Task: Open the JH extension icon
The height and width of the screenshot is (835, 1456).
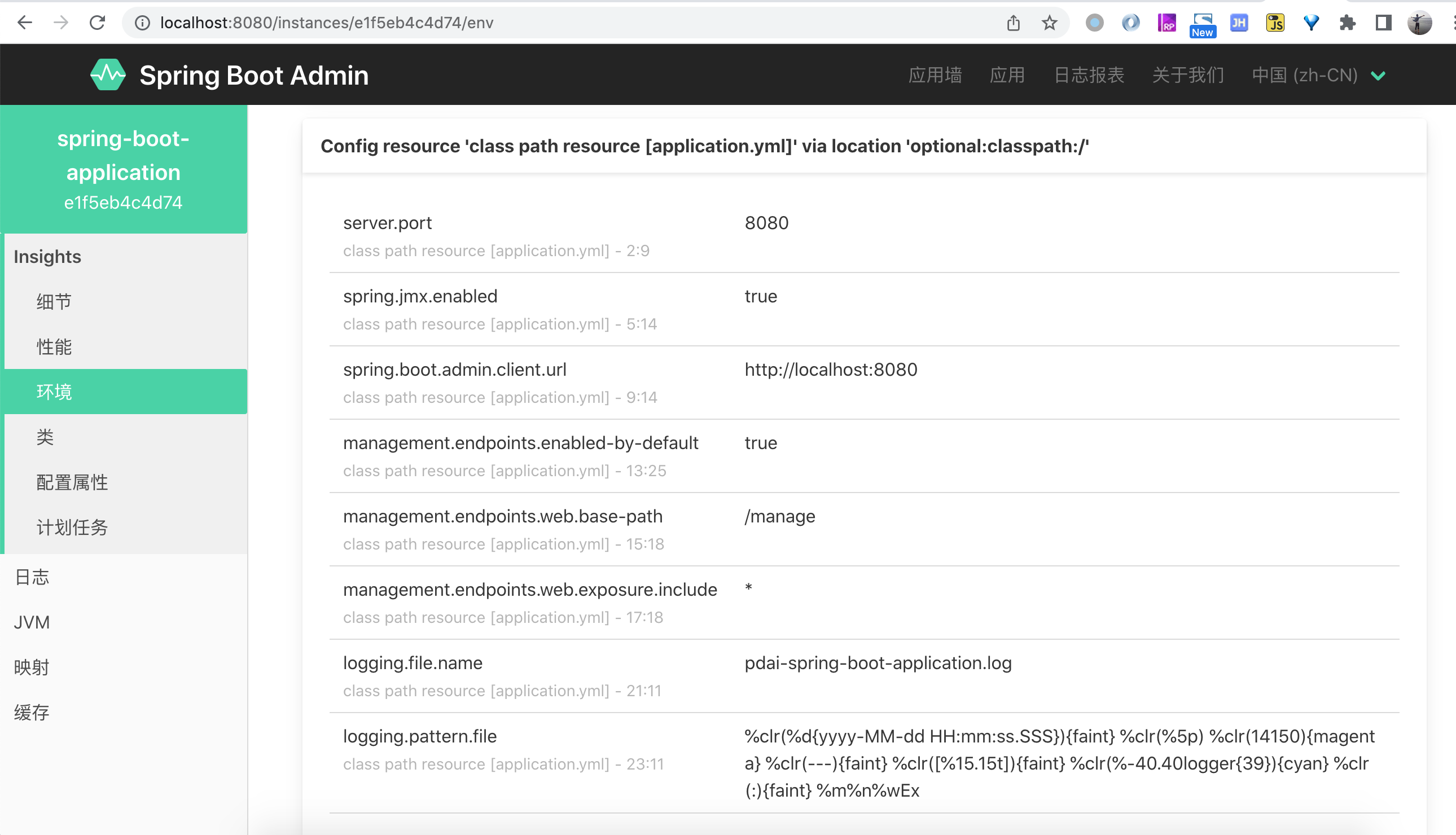Action: [x=1239, y=23]
